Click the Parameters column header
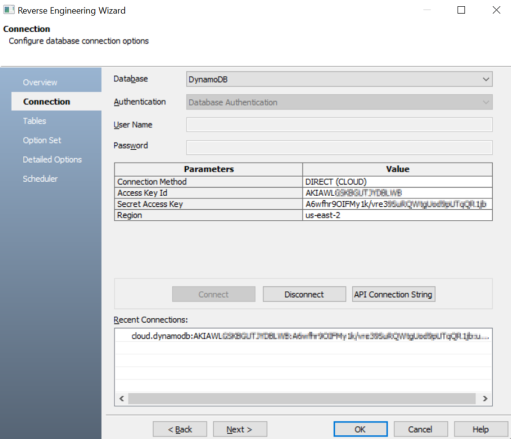511x439 pixels. pyautogui.click(x=208, y=169)
